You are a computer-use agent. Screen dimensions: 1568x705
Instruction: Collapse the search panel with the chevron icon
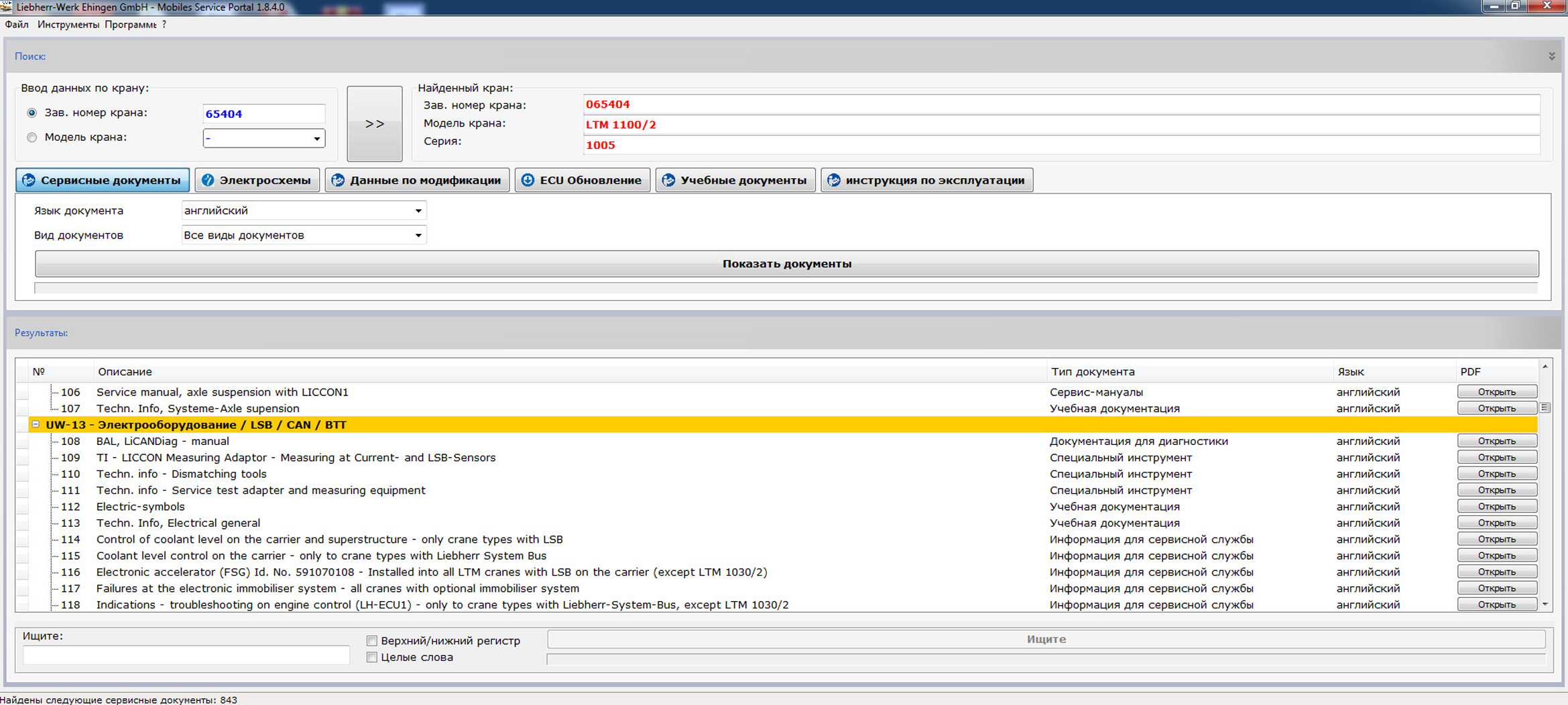pyautogui.click(x=1551, y=56)
